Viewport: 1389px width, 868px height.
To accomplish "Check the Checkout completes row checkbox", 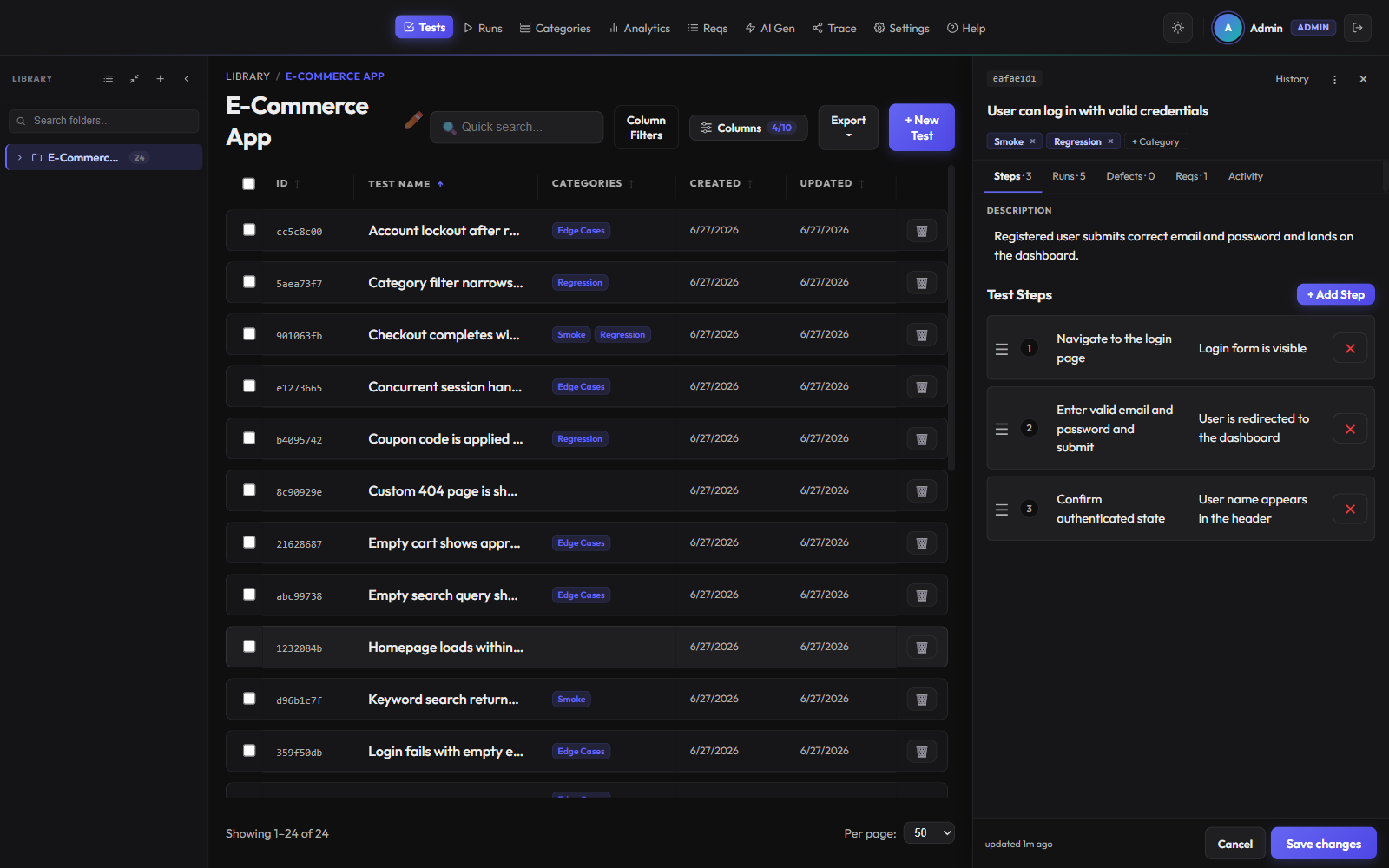I will (249, 334).
